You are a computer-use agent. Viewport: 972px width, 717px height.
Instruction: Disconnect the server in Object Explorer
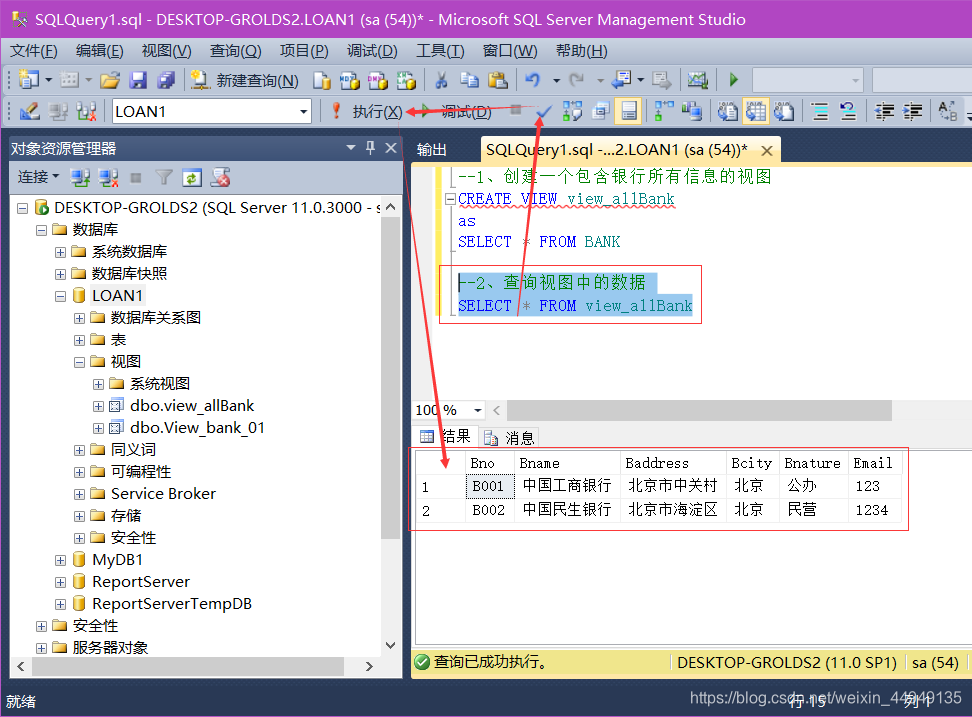[x=108, y=178]
